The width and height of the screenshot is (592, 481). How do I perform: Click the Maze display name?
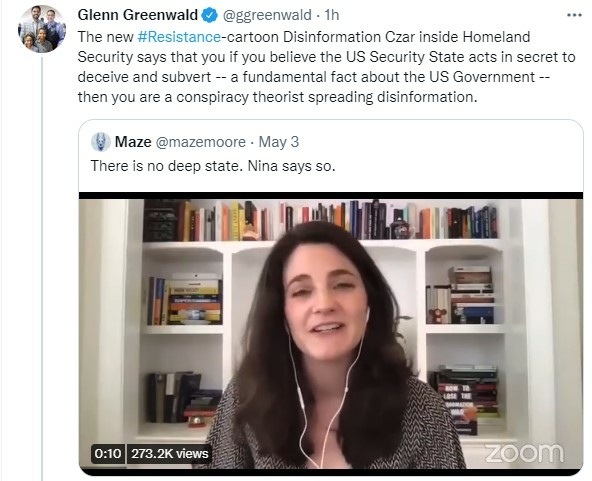point(133,142)
